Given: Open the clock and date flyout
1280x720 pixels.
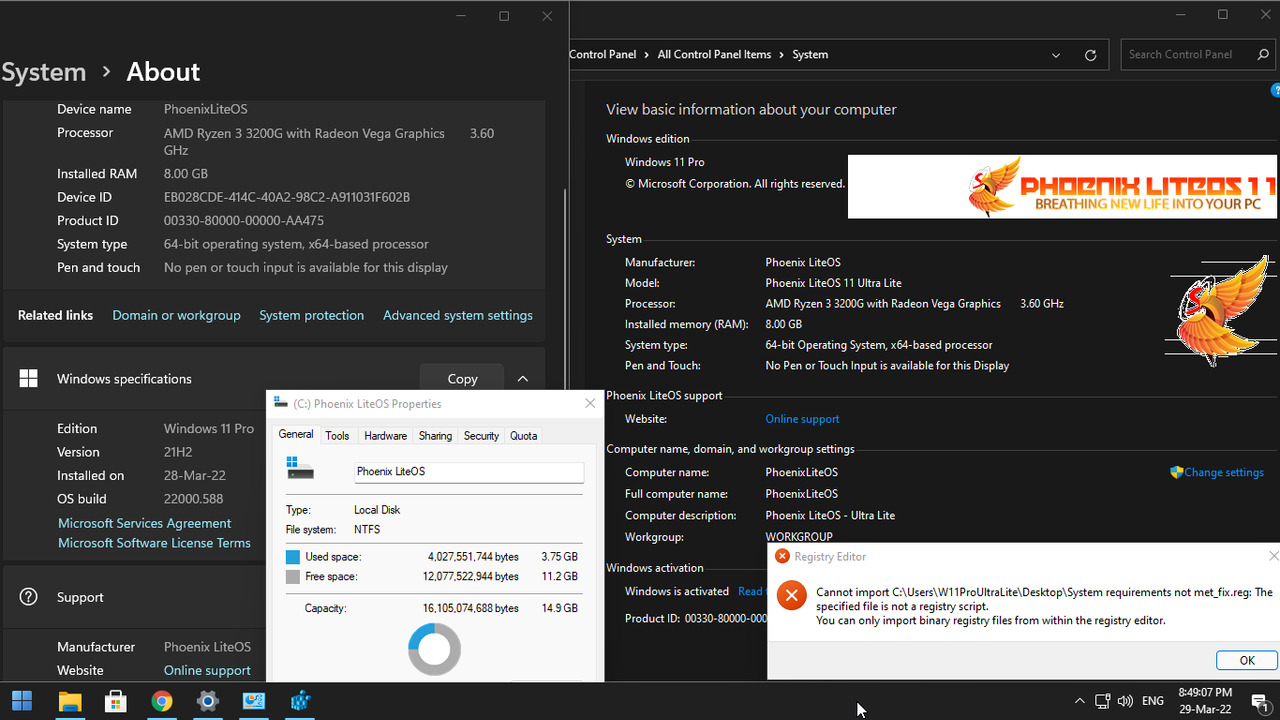Looking at the screenshot, I should pos(1204,700).
